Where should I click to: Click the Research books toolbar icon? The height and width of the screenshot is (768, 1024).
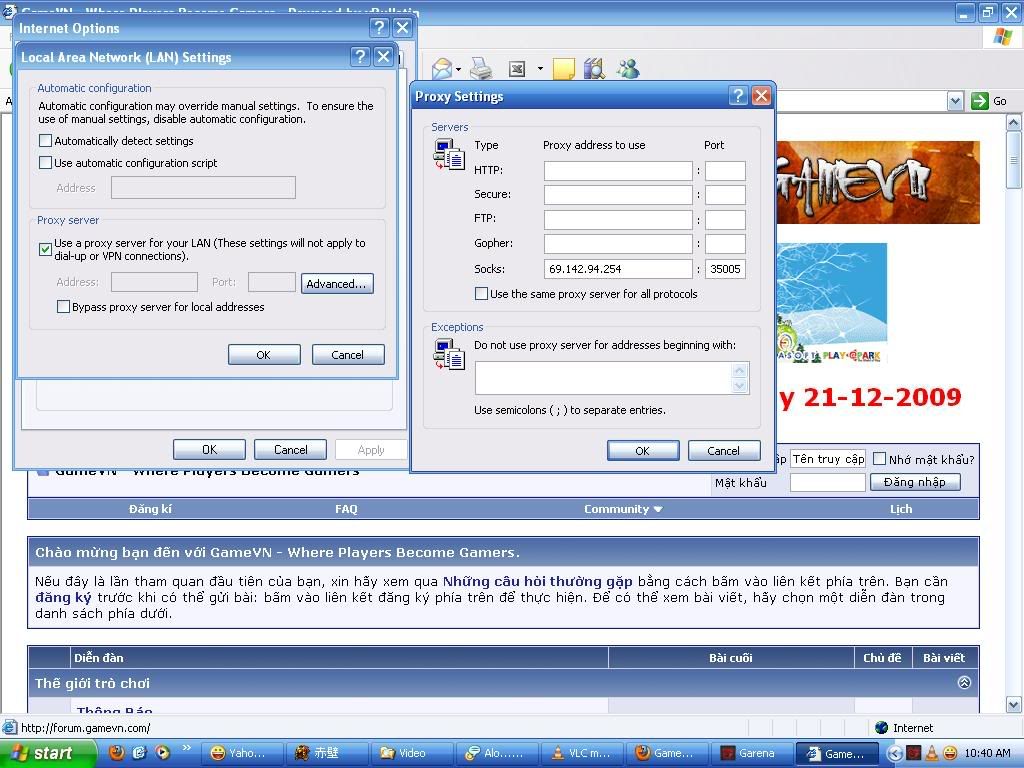click(594, 69)
